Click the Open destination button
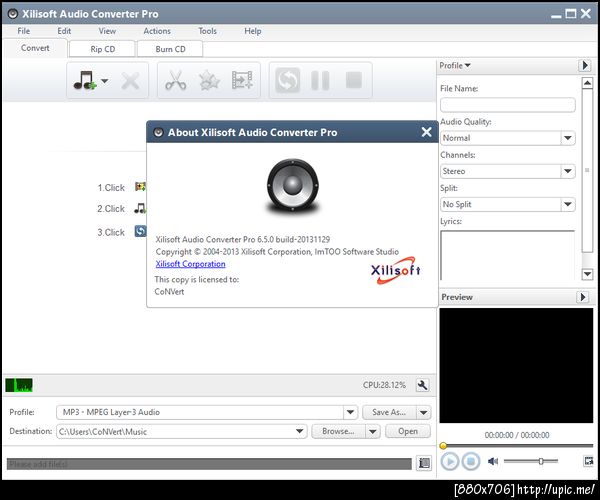The width and height of the screenshot is (600, 500). (x=408, y=432)
